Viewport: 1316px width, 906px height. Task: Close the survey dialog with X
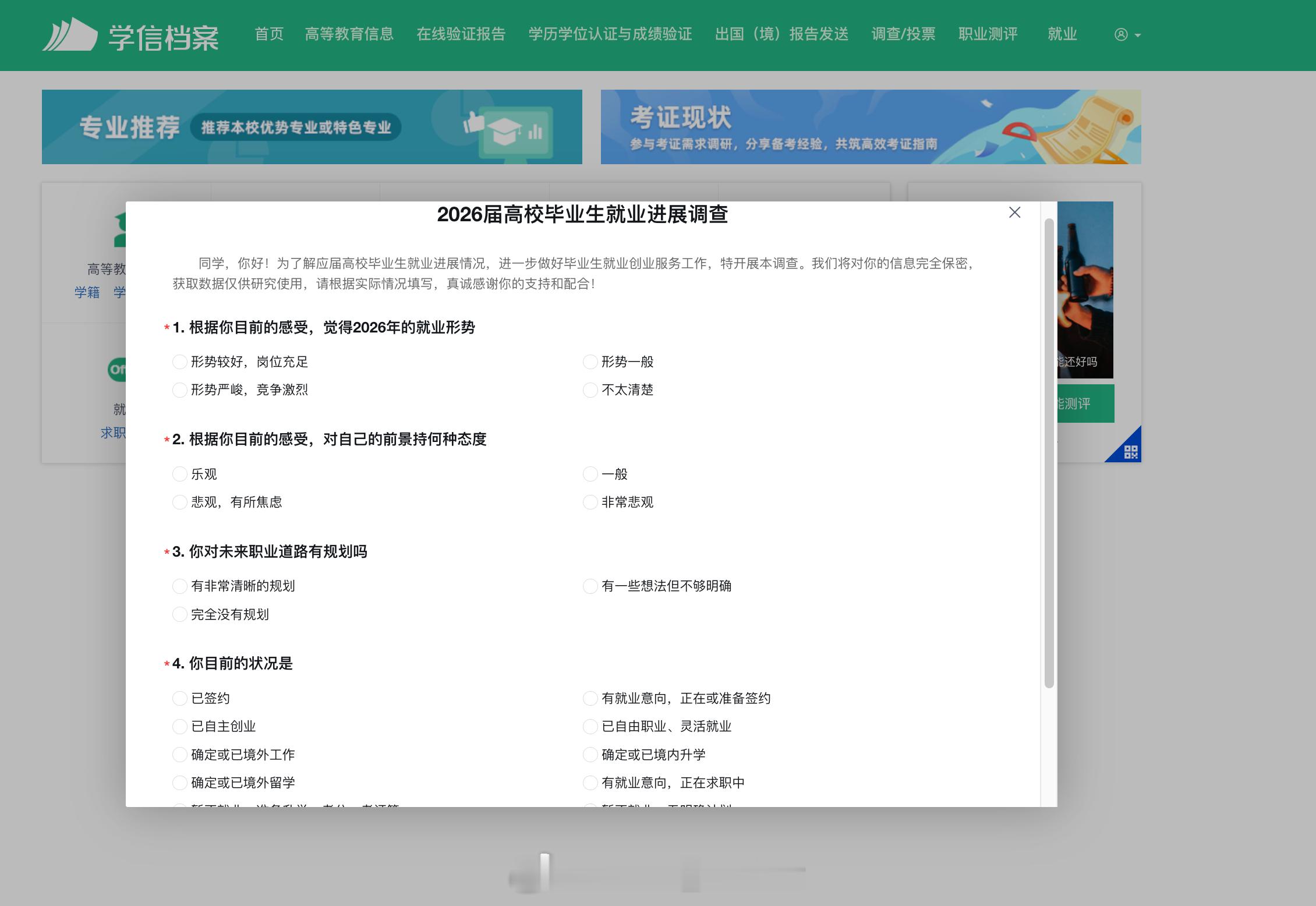(1014, 213)
